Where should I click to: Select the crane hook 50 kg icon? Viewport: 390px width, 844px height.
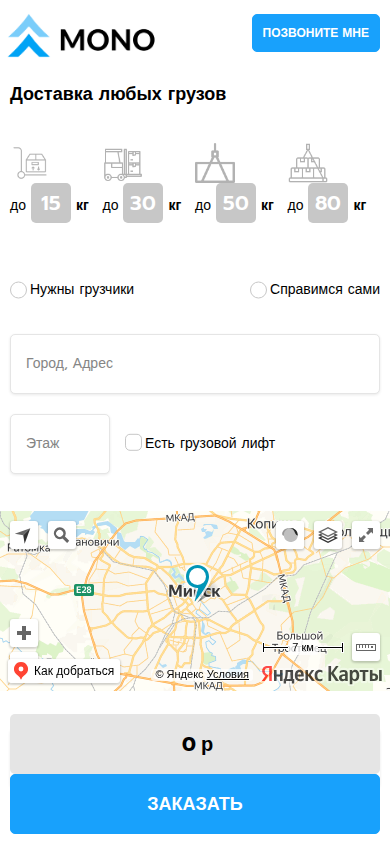[x=215, y=163]
